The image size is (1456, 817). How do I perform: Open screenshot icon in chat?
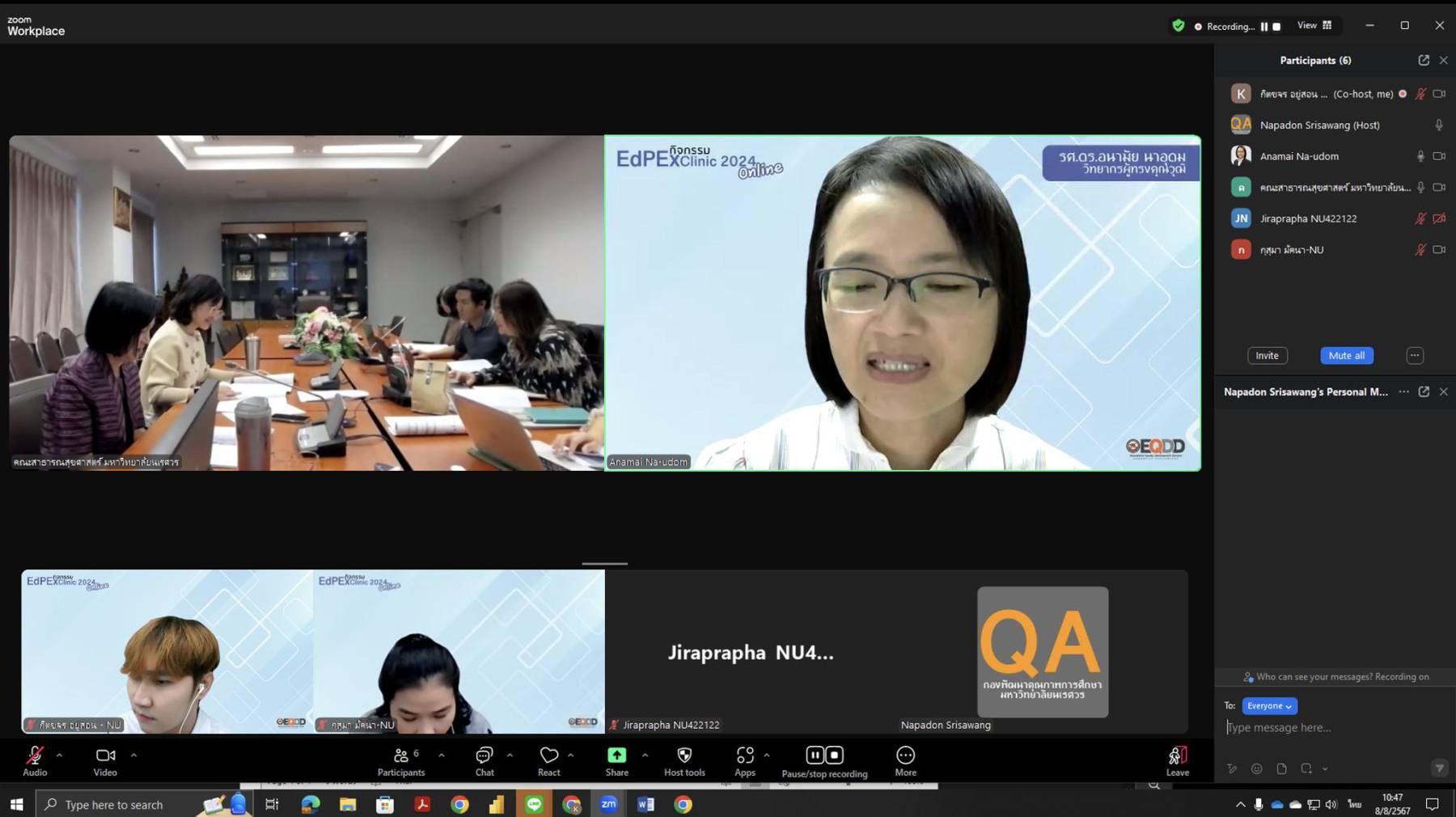tap(1306, 768)
